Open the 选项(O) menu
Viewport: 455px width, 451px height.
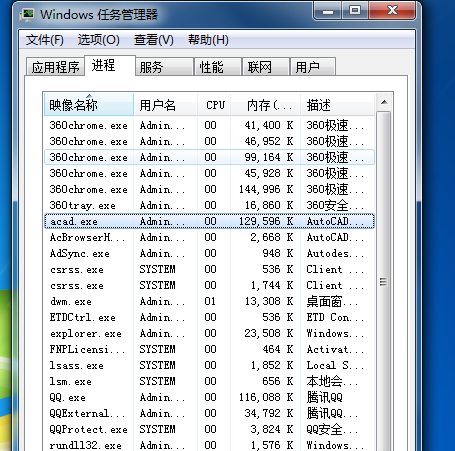pos(98,40)
